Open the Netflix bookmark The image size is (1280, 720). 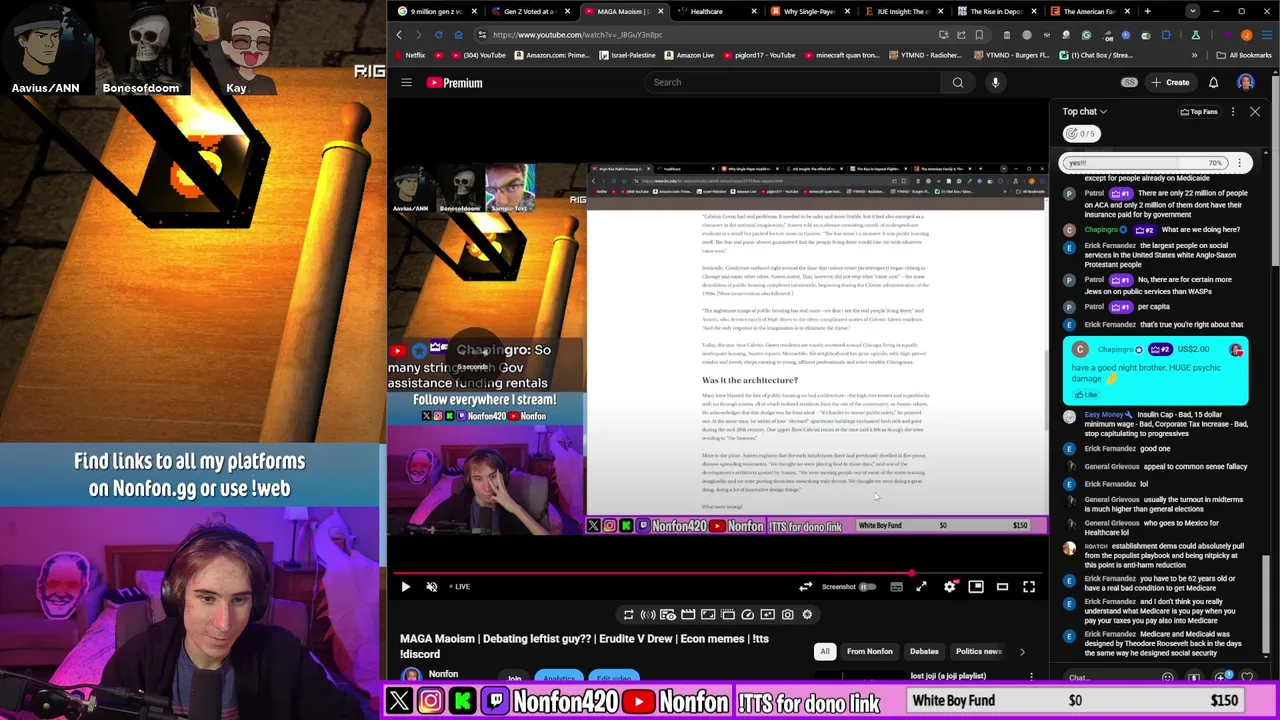pos(409,55)
